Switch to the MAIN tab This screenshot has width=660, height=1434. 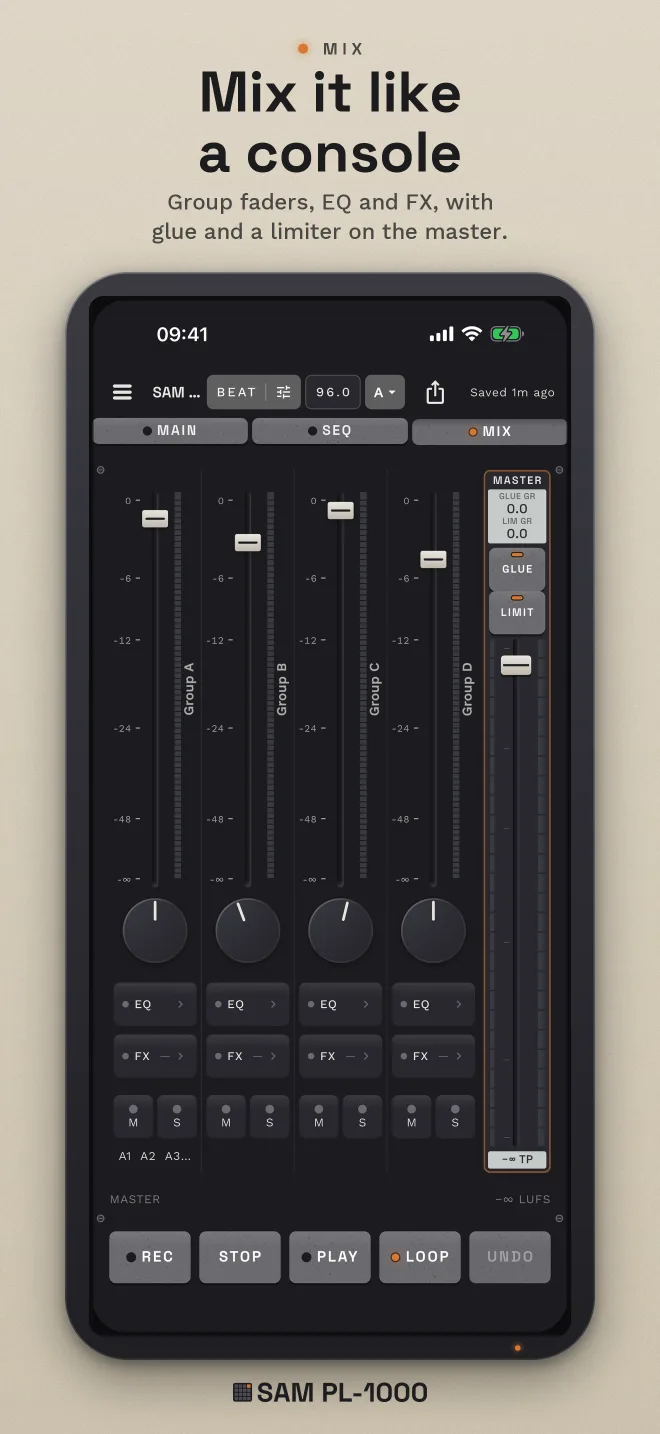point(170,431)
